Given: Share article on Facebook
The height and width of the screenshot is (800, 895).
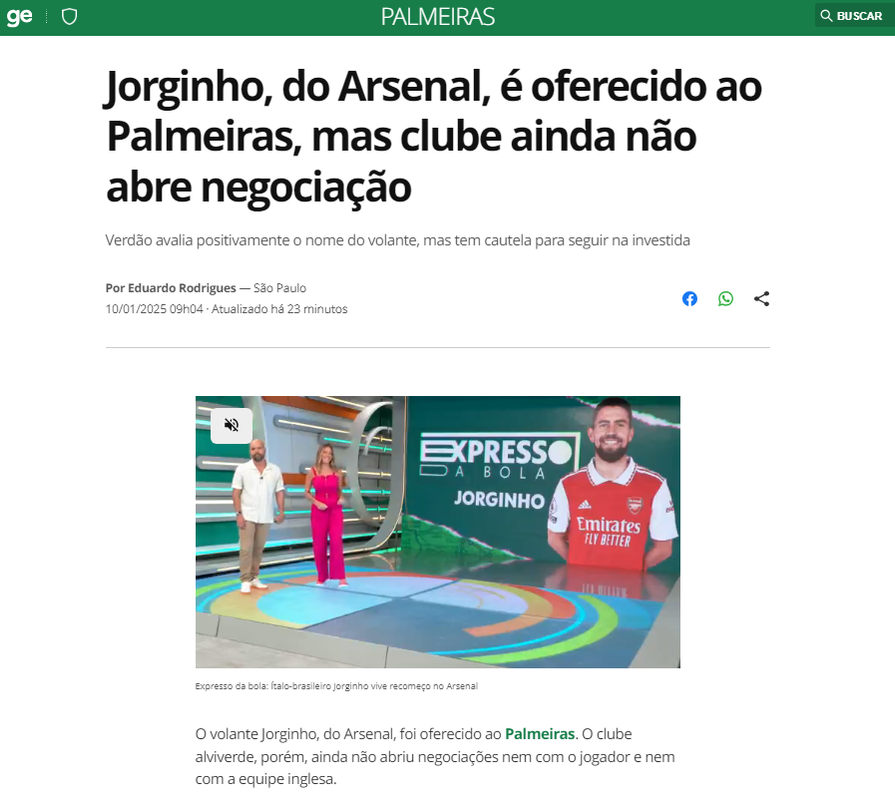Looking at the screenshot, I should [x=690, y=298].
